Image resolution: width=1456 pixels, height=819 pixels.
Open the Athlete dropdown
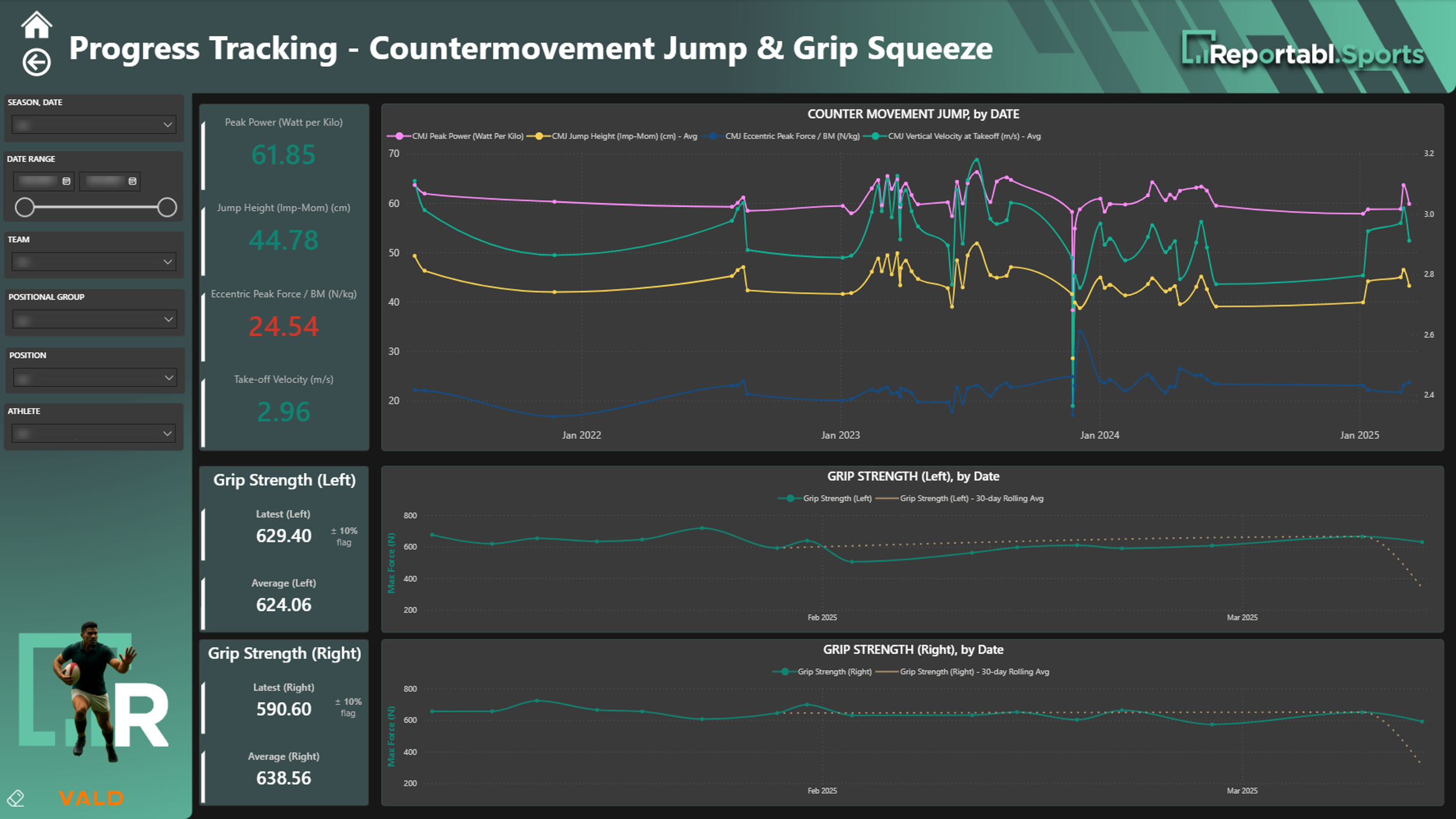[x=167, y=434]
